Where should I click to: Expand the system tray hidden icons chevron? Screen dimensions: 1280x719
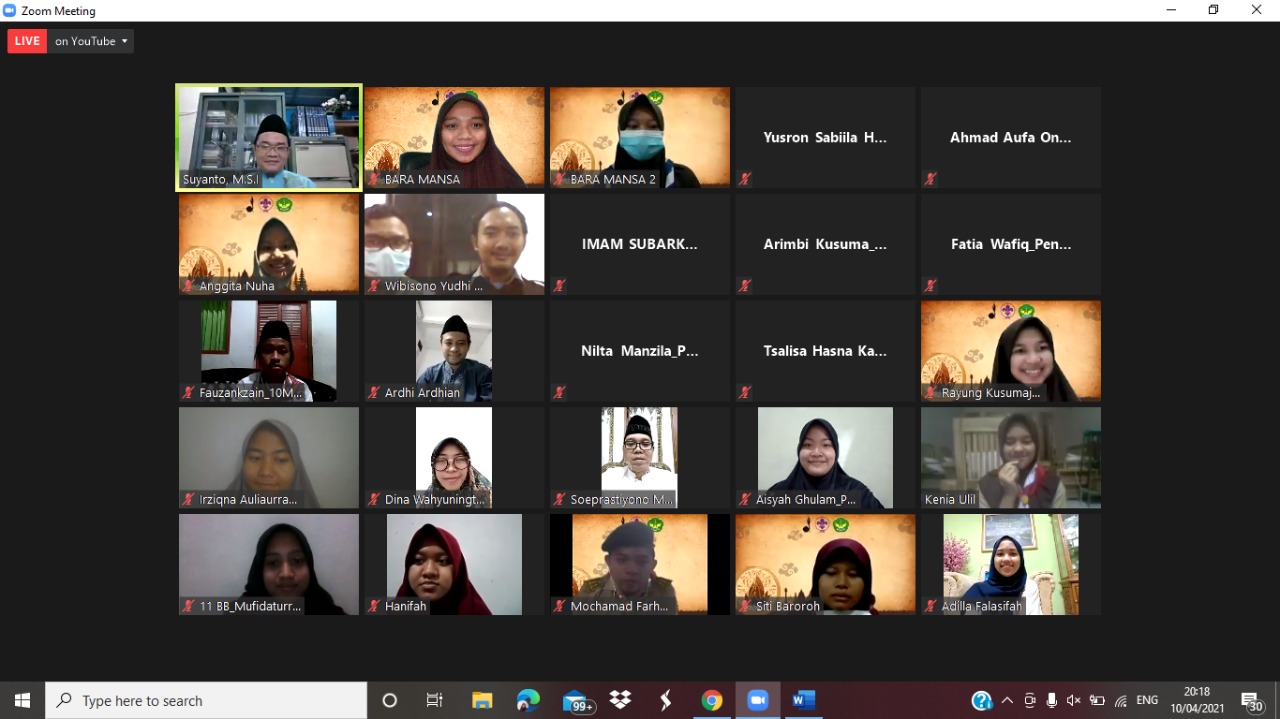click(1007, 701)
